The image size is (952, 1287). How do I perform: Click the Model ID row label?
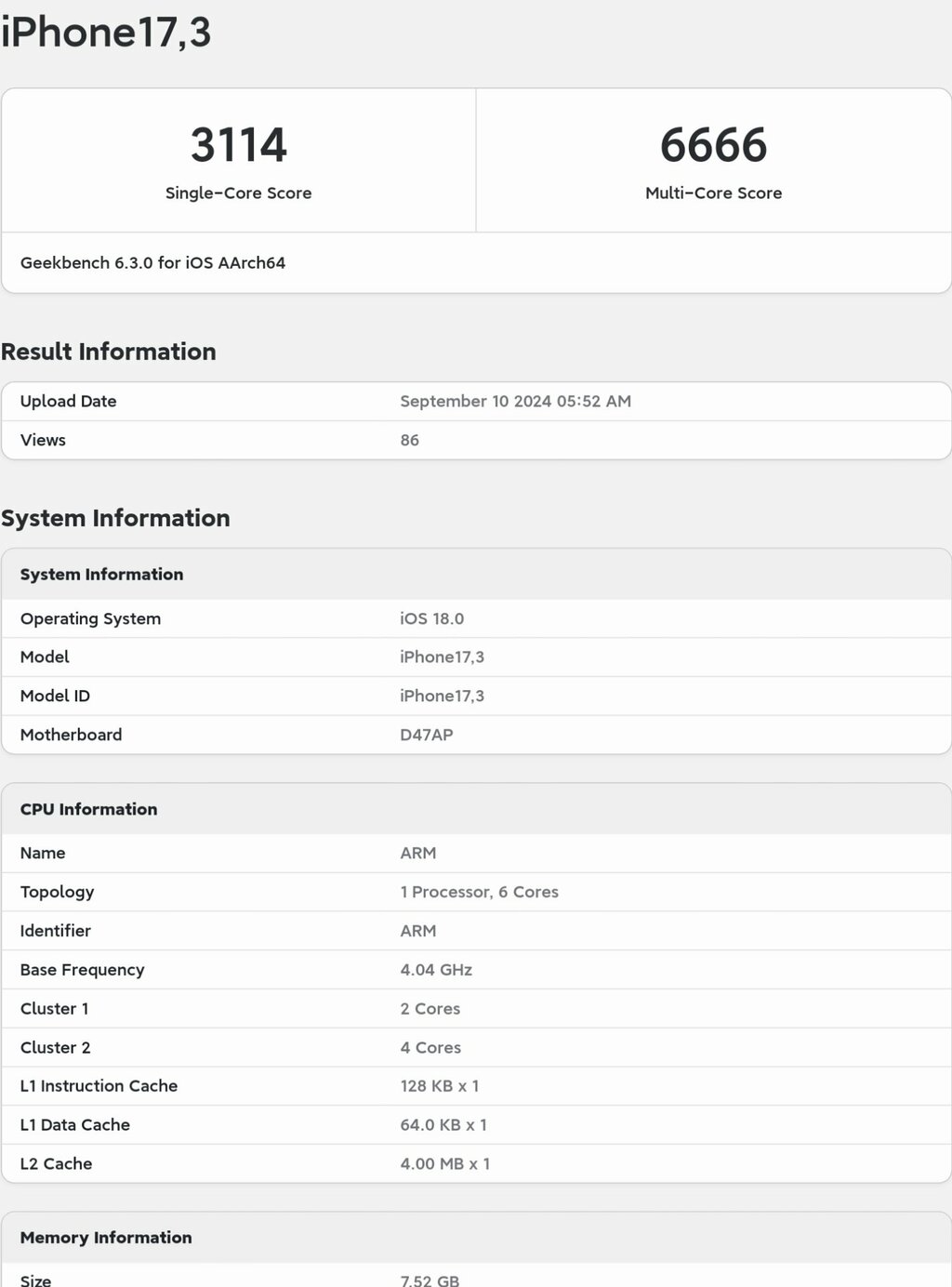coord(55,697)
